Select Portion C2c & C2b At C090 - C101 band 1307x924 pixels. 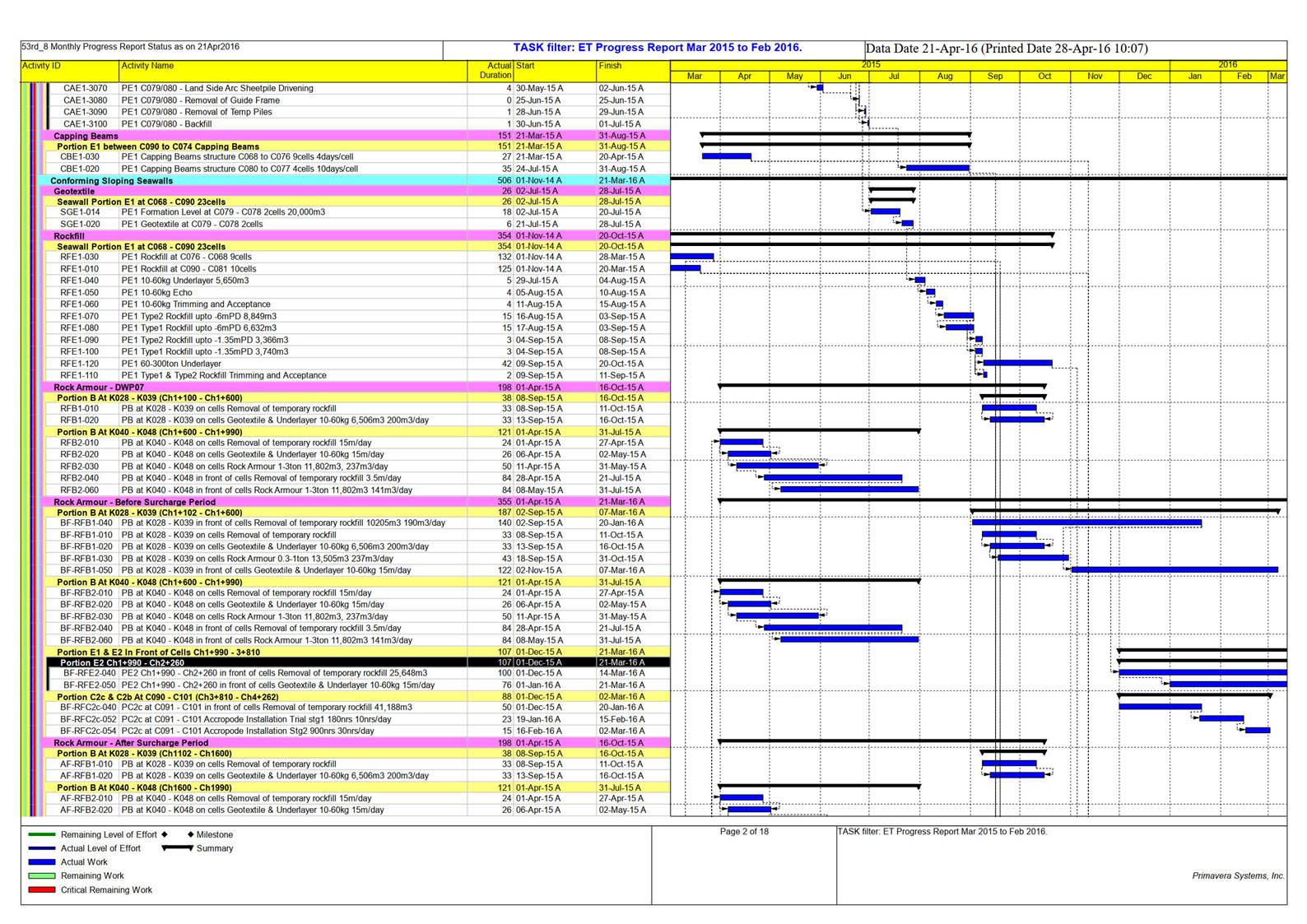pos(357,696)
